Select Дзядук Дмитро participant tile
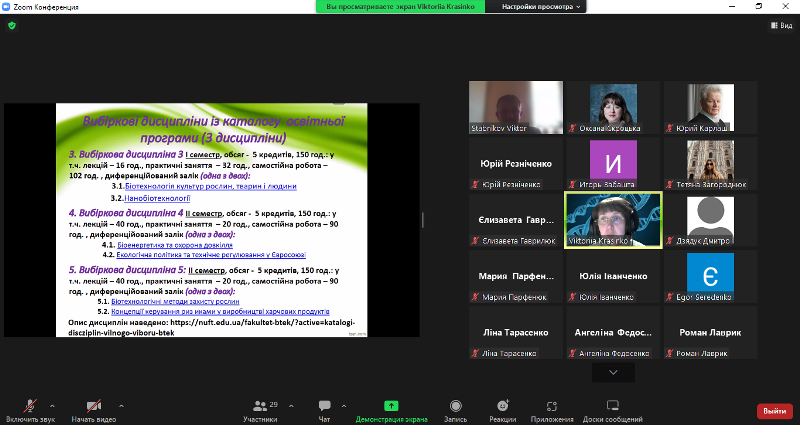The width and height of the screenshot is (800, 425). click(x=711, y=220)
